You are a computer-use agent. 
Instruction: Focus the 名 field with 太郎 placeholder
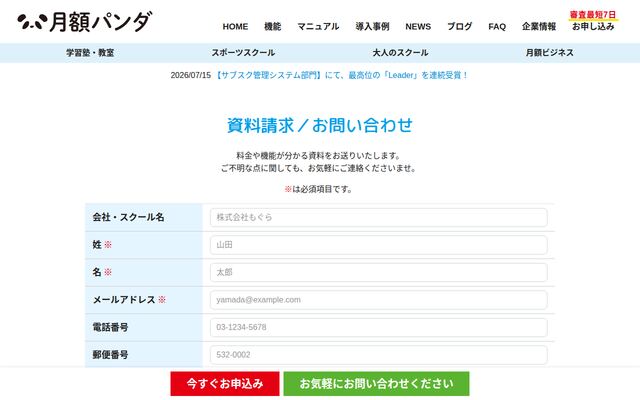pos(378,272)
